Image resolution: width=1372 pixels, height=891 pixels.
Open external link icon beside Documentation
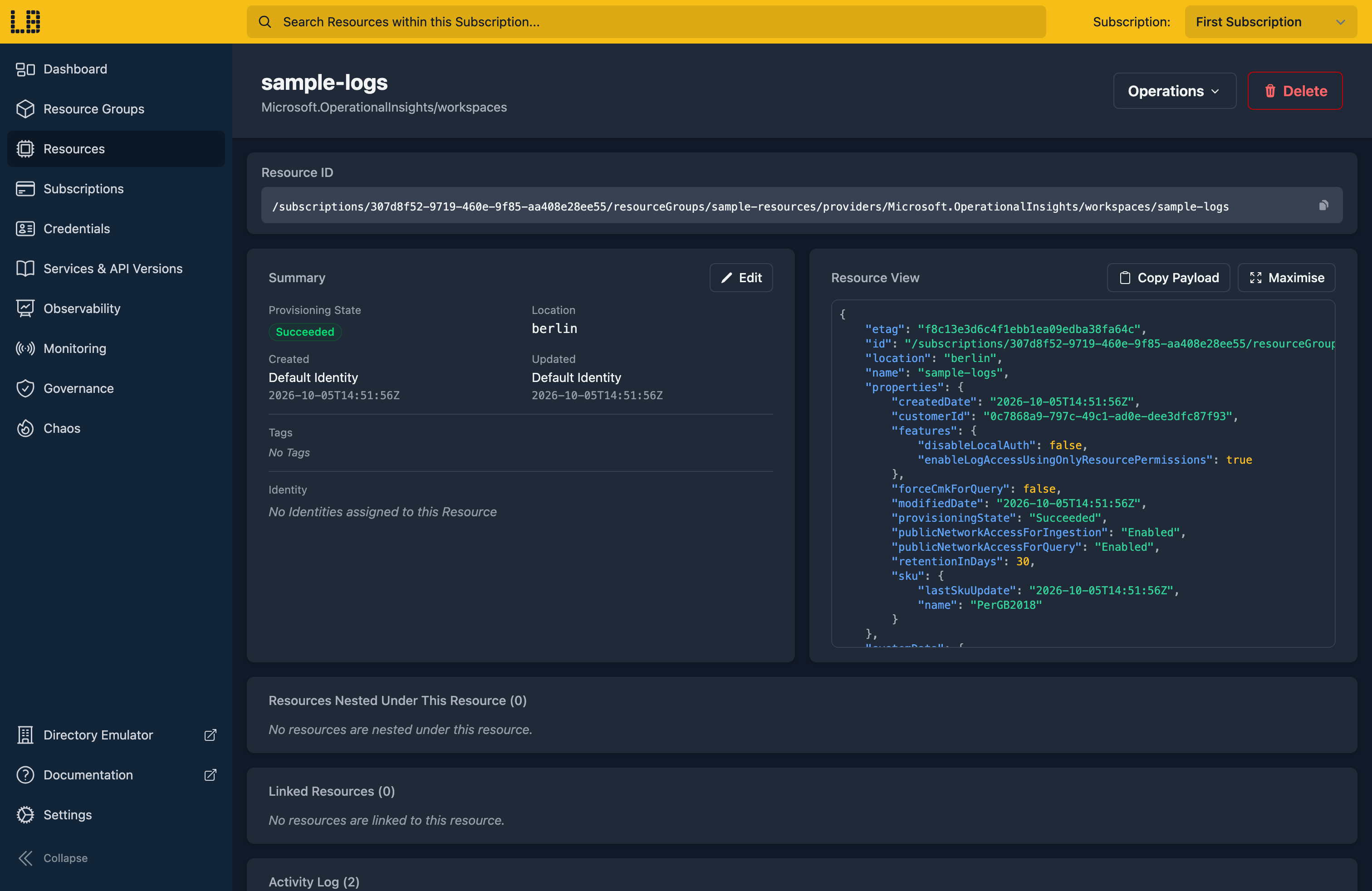tap(211, 774)
